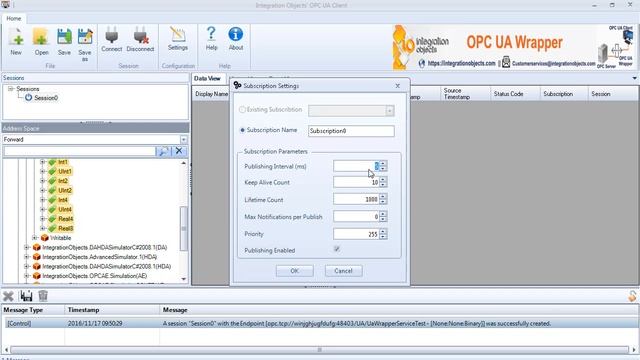Click the message log horizontal scrollbar
This screenshot has height=360, width=640.
(x=320, y=350)
